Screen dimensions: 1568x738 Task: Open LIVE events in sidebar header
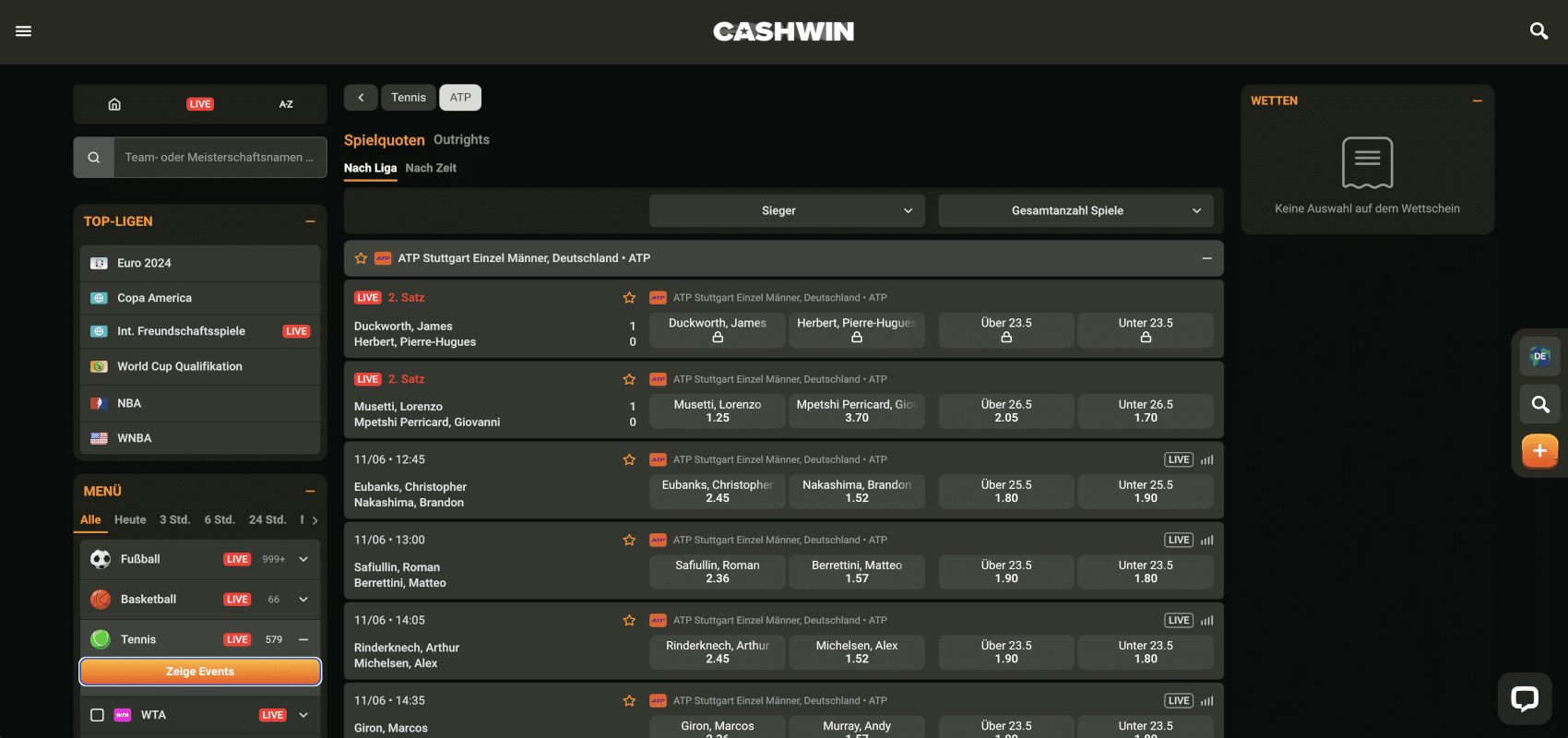click(200, 104)
